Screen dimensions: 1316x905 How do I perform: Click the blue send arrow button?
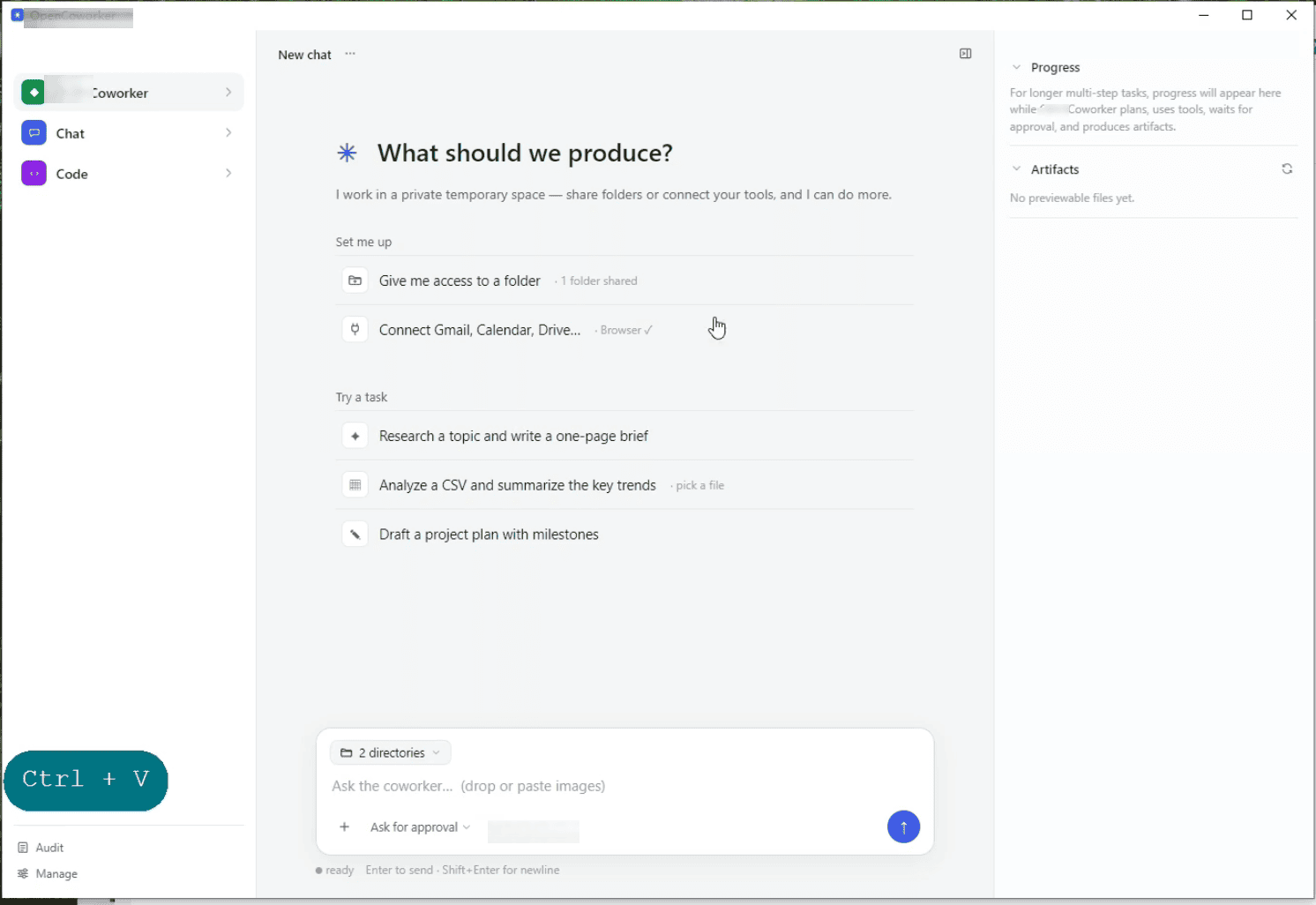pos(903,826)
